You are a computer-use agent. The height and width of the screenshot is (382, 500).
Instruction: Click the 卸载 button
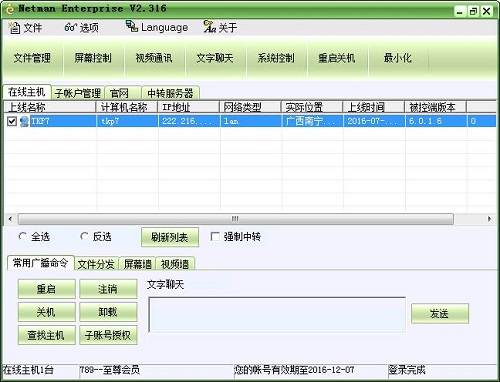click(x=108, y=312)
